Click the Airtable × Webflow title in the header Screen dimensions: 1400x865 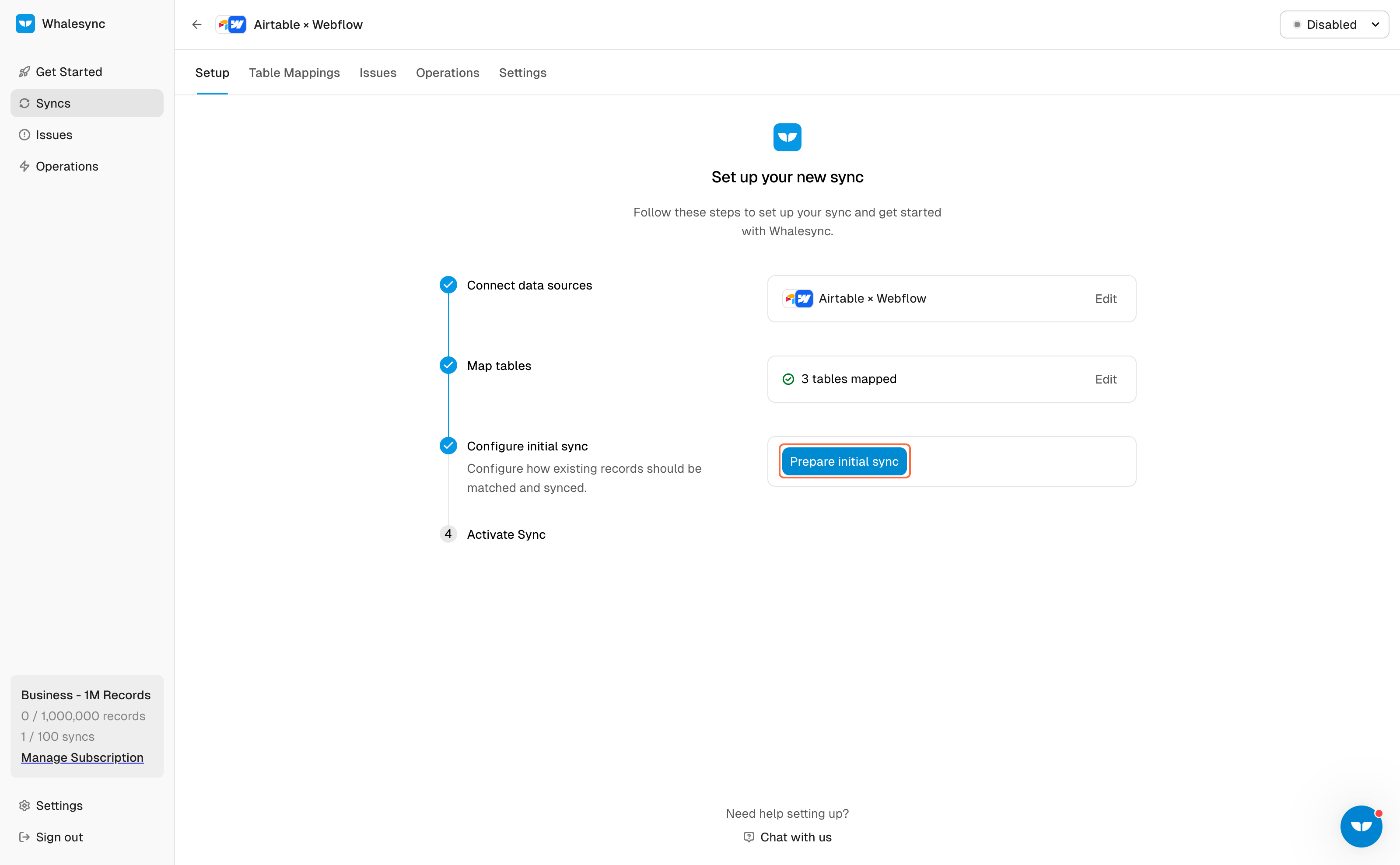point(308,24)
